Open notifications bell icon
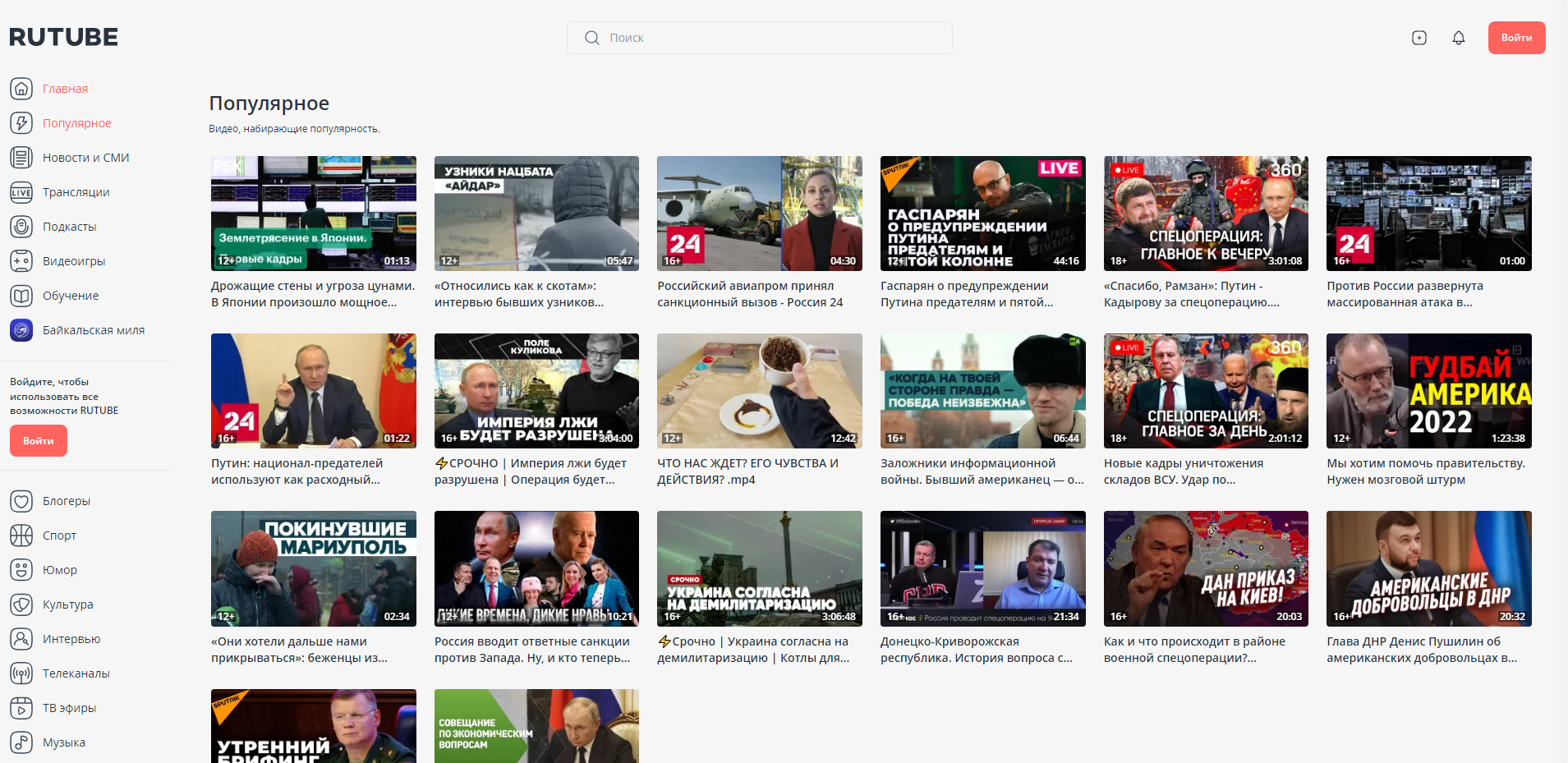1568x763 pixels. pyautogui.click(x=1459, y=38)
